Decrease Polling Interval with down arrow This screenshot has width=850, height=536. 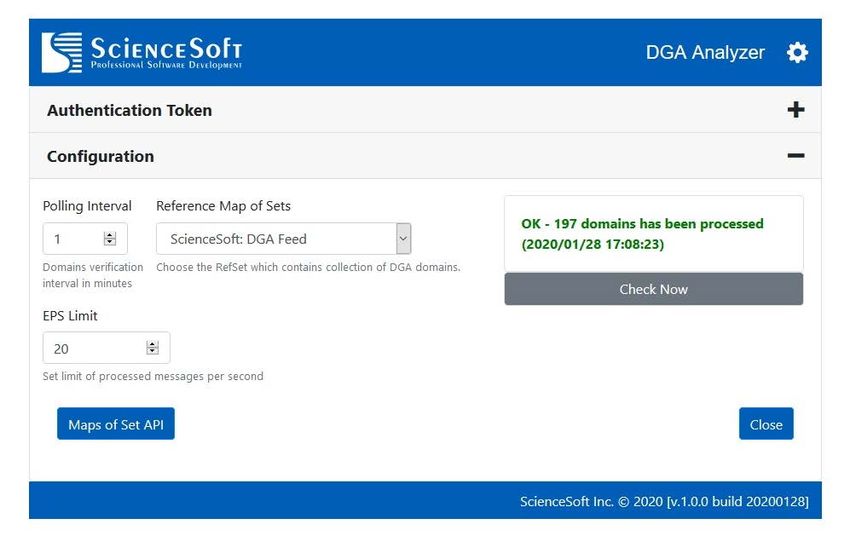(x=110, y=242)
